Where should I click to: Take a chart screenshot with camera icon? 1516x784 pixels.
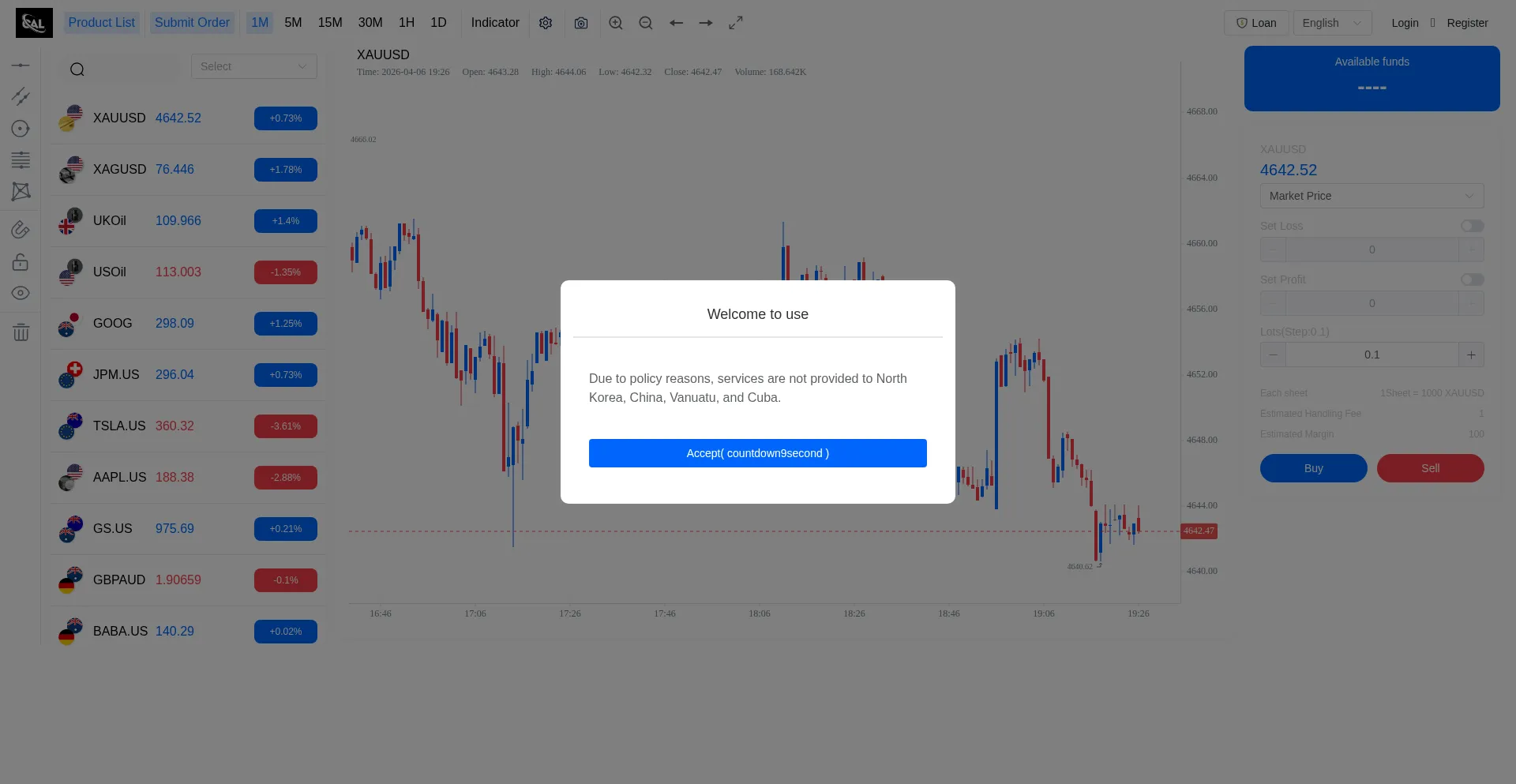pos(581,23)
